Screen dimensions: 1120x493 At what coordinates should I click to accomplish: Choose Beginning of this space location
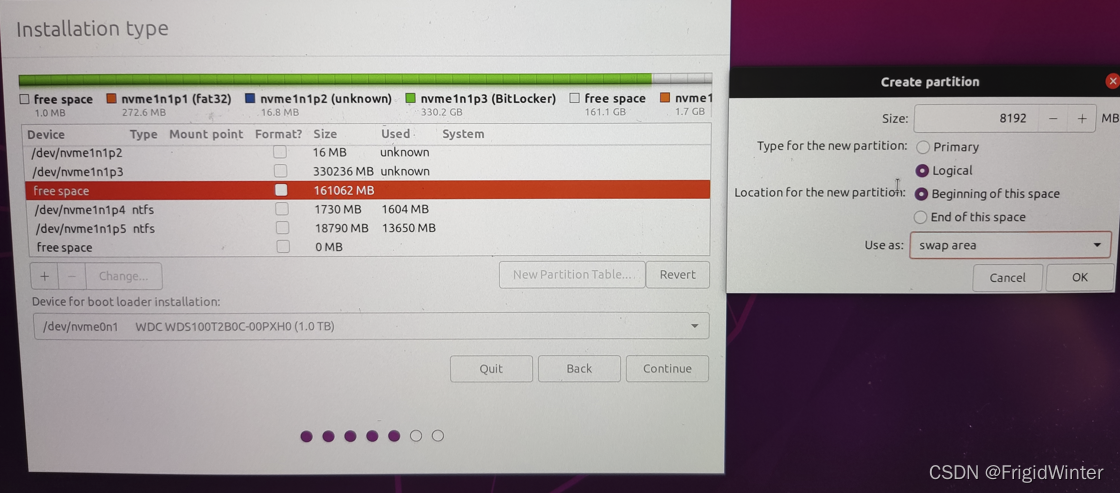[921, 194]
